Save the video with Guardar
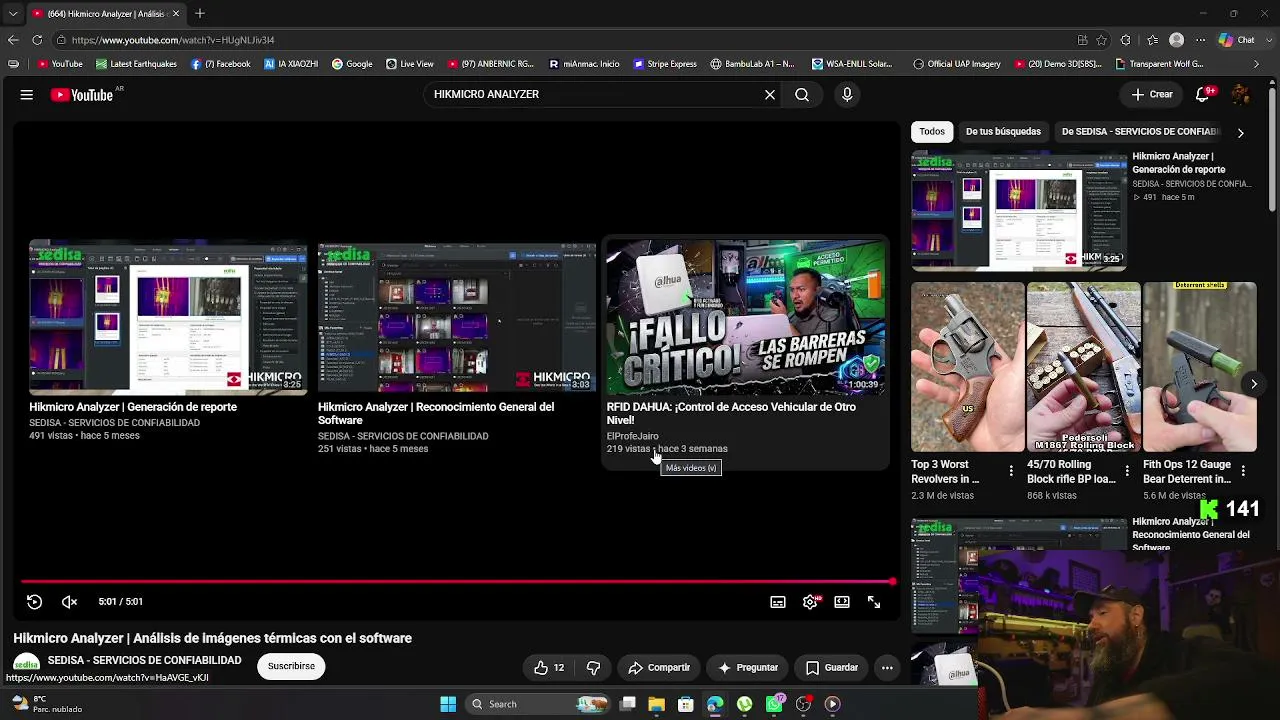This screenshot has width=1280, height=720. click(832, 668)
